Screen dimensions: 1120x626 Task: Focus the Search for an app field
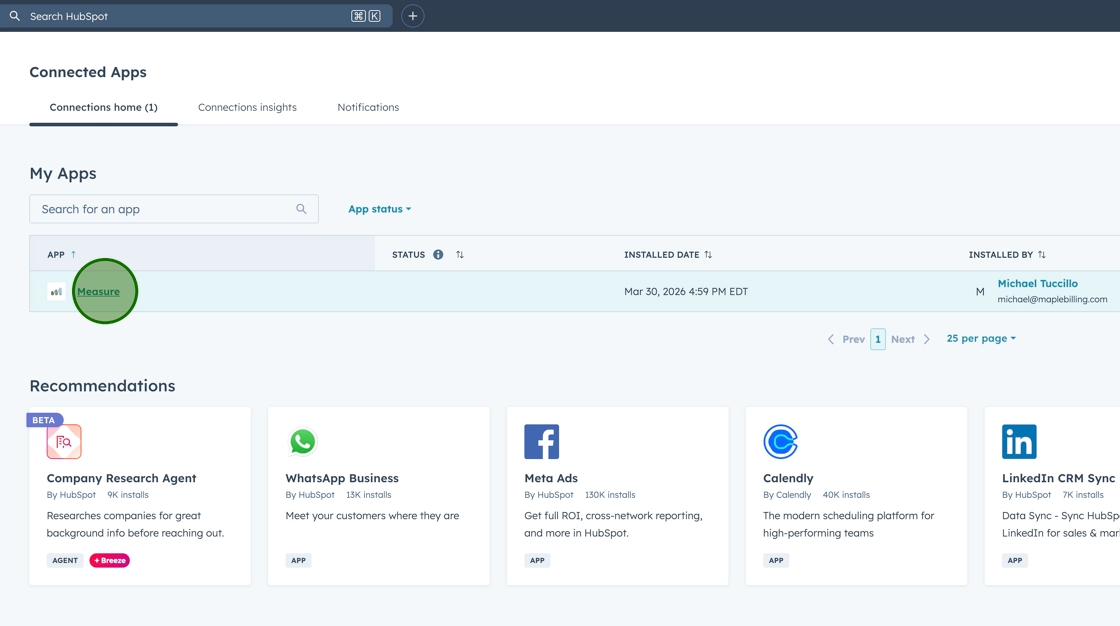pyautogui.click(x=165, y=209)
